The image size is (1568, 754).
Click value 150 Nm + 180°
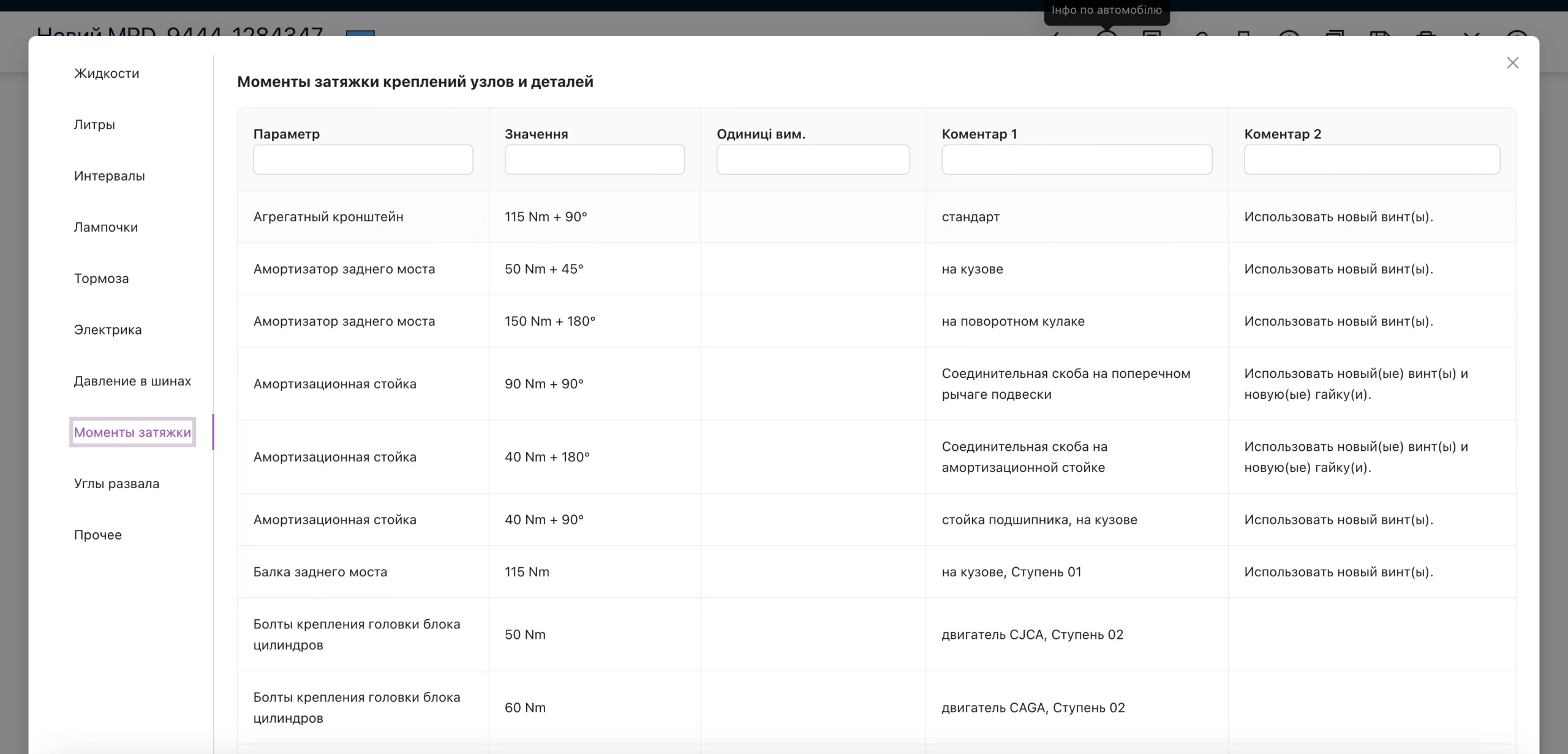pos(550,321)
